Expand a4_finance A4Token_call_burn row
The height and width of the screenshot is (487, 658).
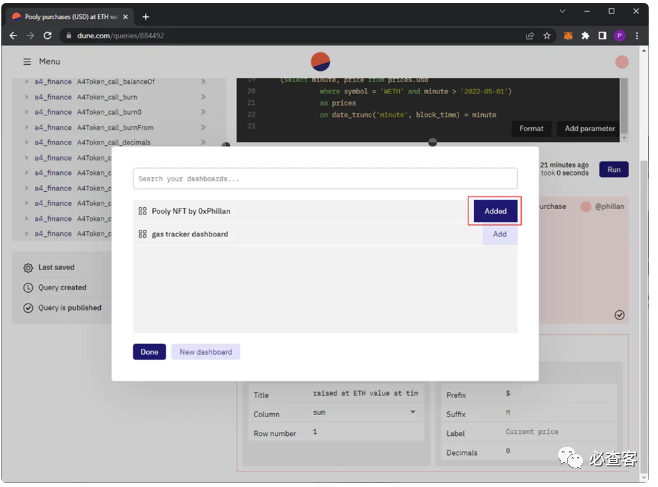(x=27, y=97)
